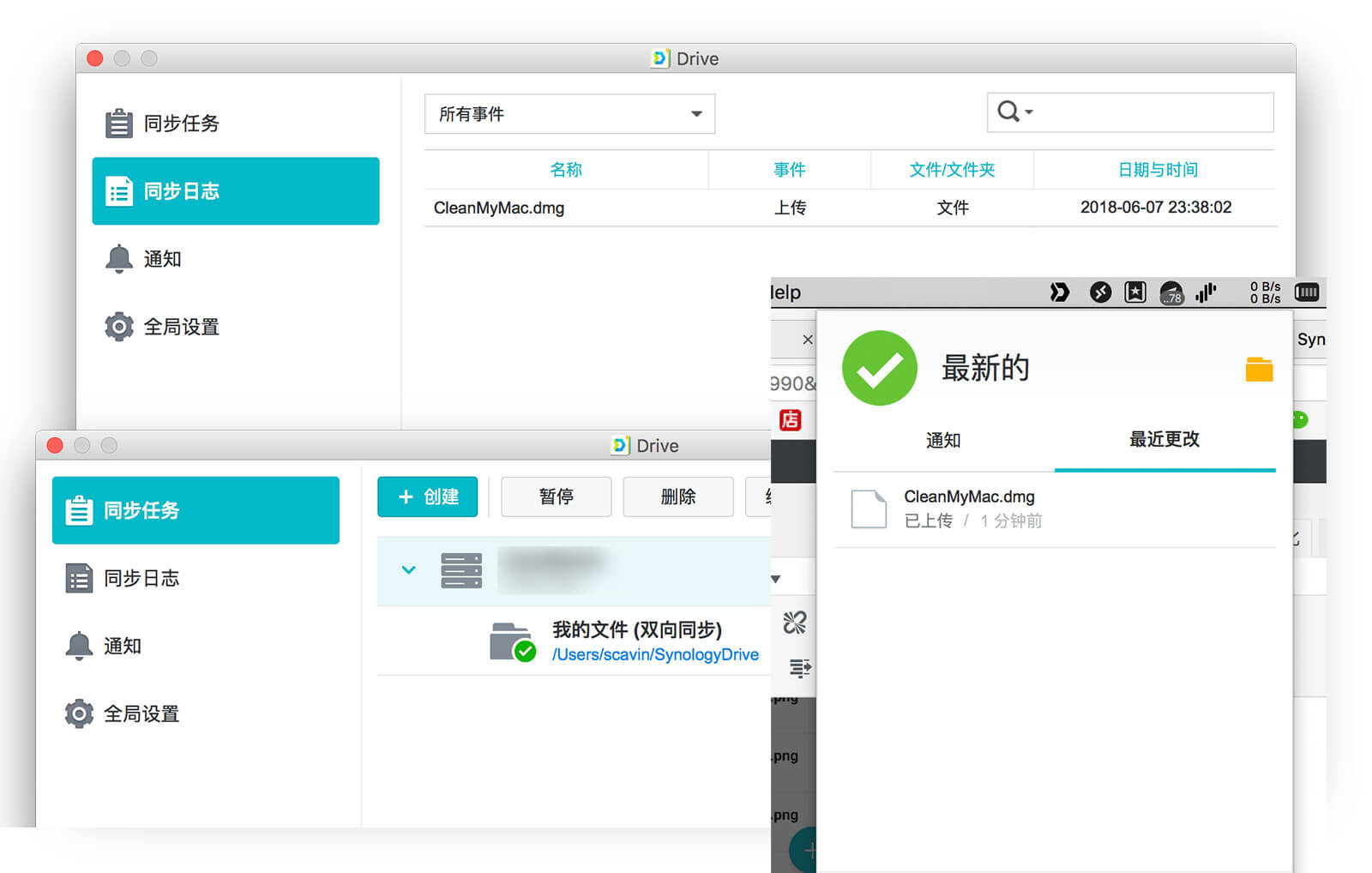Expand the 所有事件 filter dropdown

[569, 114]
